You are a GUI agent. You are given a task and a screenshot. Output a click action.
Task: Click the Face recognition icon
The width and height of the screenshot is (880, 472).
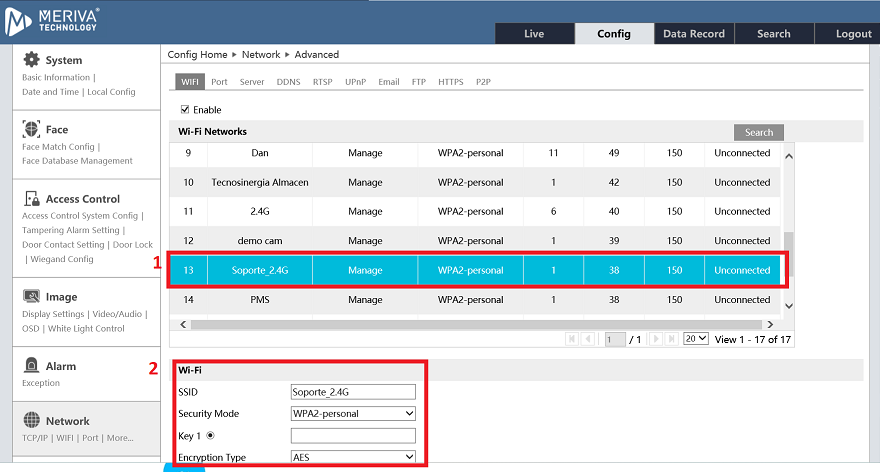[31, 129]
